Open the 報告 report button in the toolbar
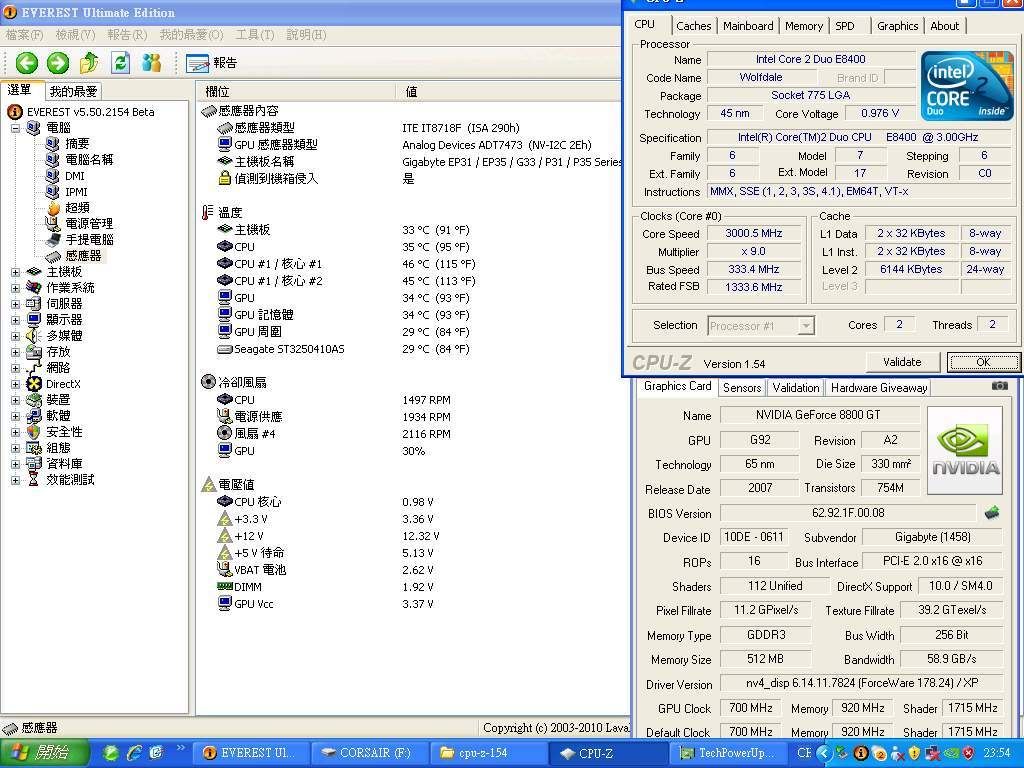This screenshot has width=1024, height=768. [x=211, y=63]
